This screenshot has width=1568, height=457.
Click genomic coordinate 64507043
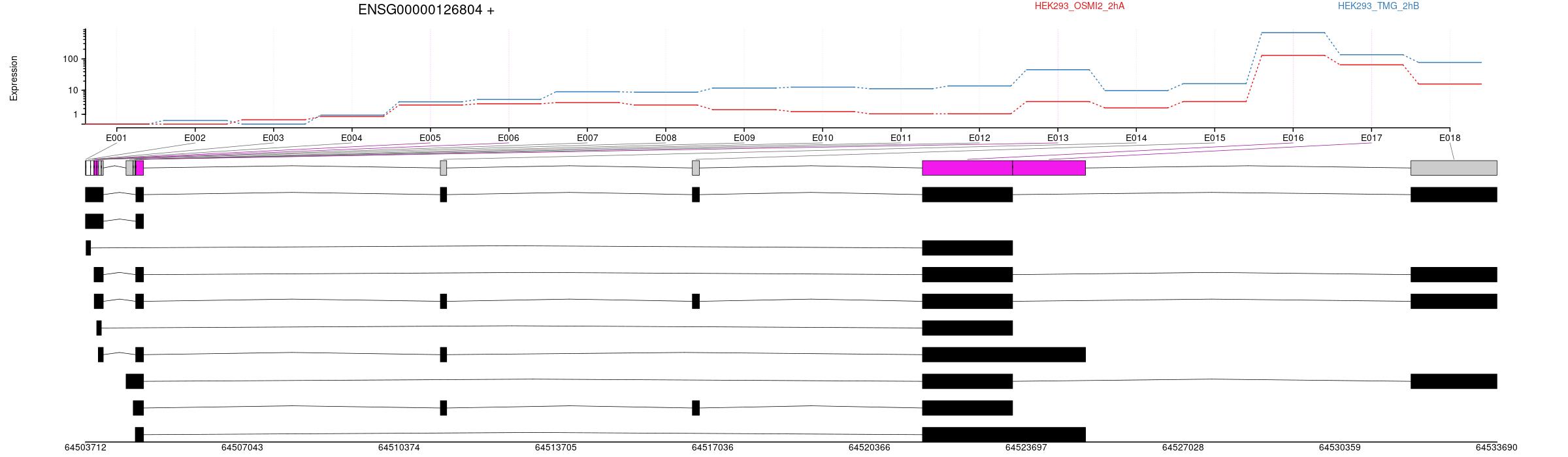(x=242, y=447)
